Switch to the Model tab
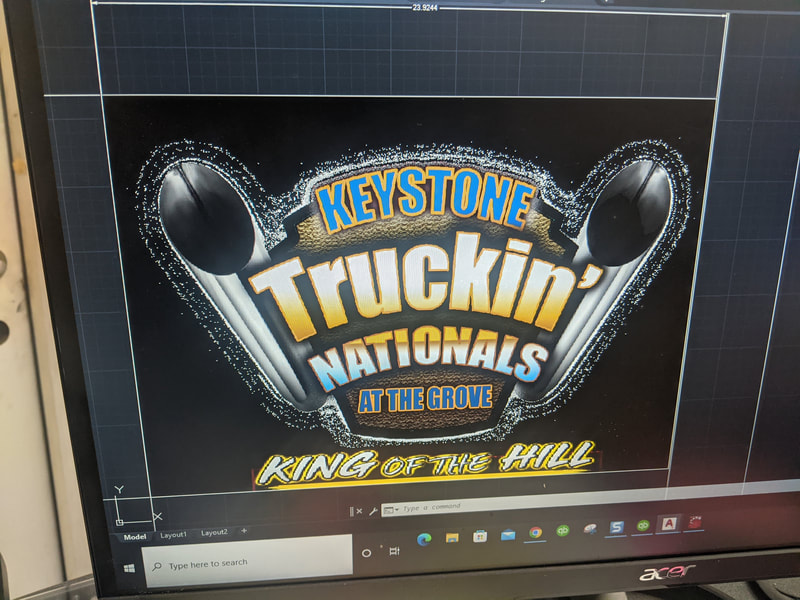 click(x=135, y=537)
